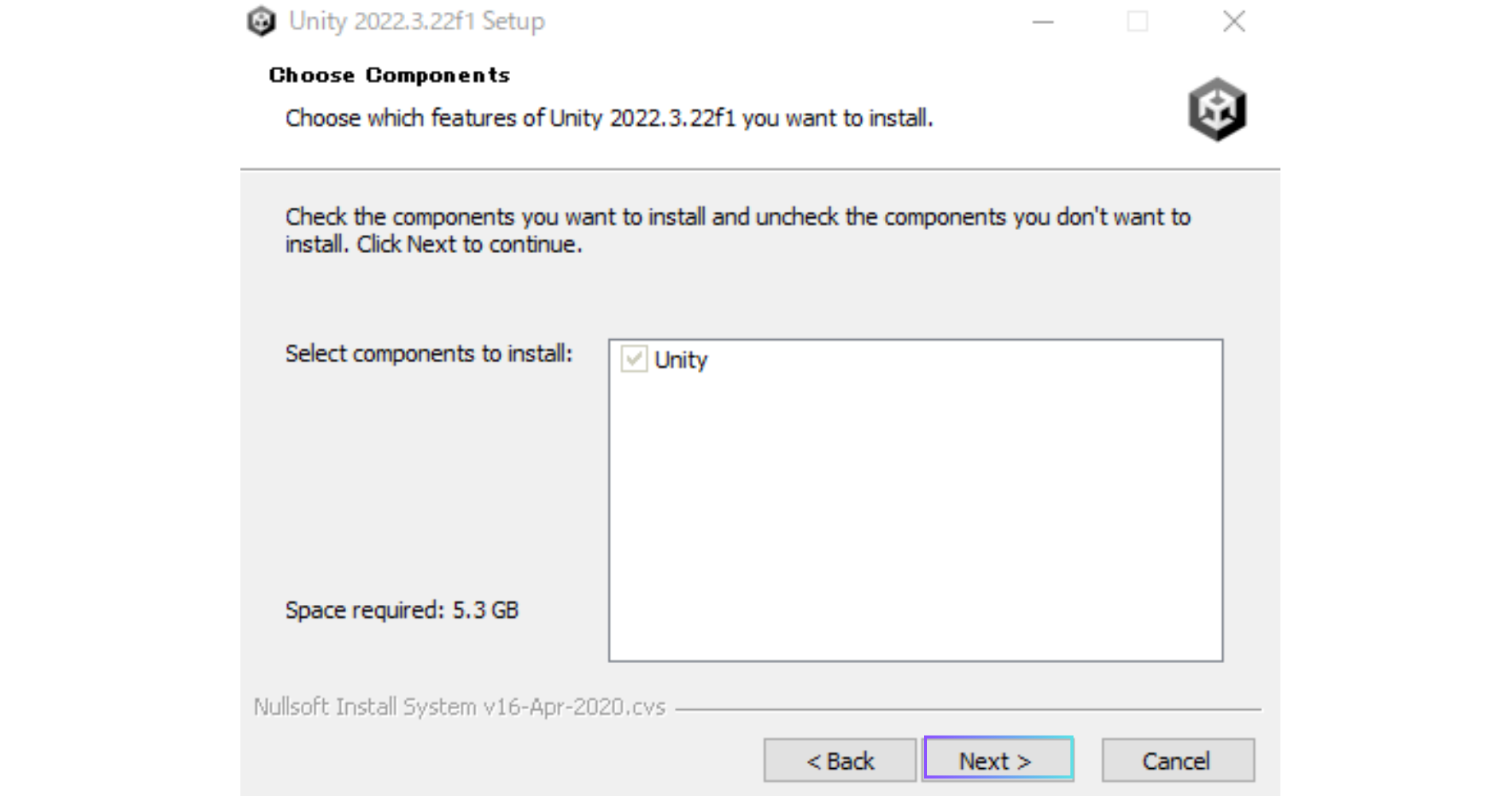
Task: Close the Unity Setup window
Action: [1233, 21]
